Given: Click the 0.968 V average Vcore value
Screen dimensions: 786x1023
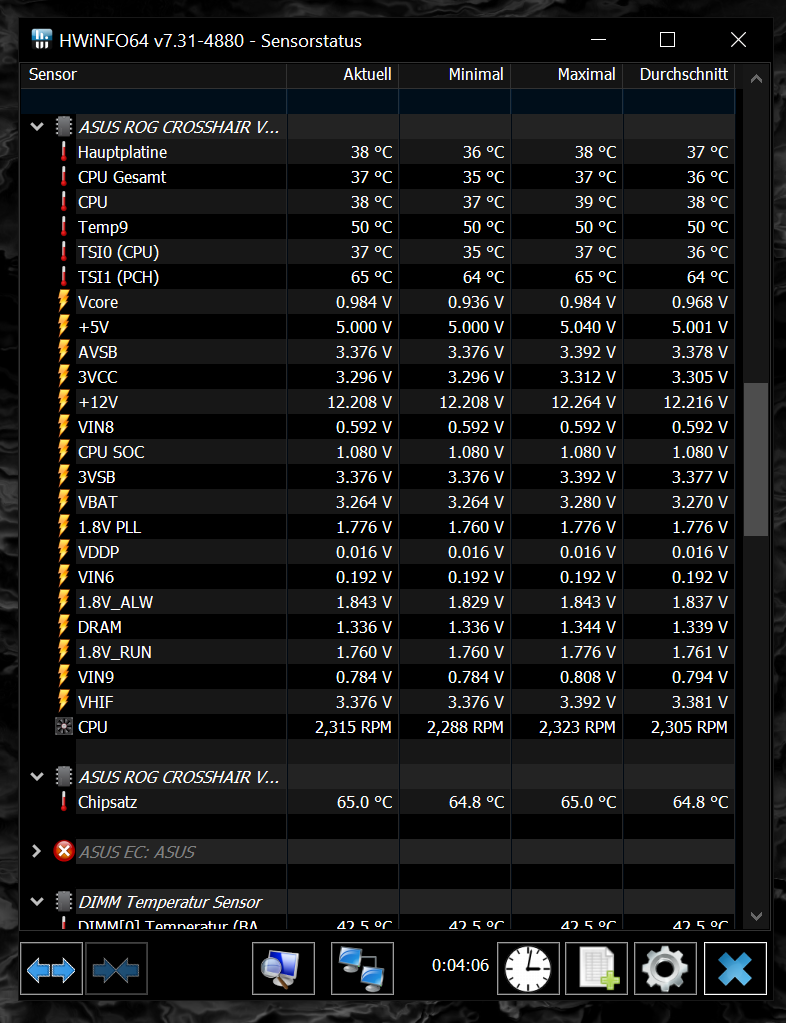Looking at the screenshot, I should (x=700, y=302).
